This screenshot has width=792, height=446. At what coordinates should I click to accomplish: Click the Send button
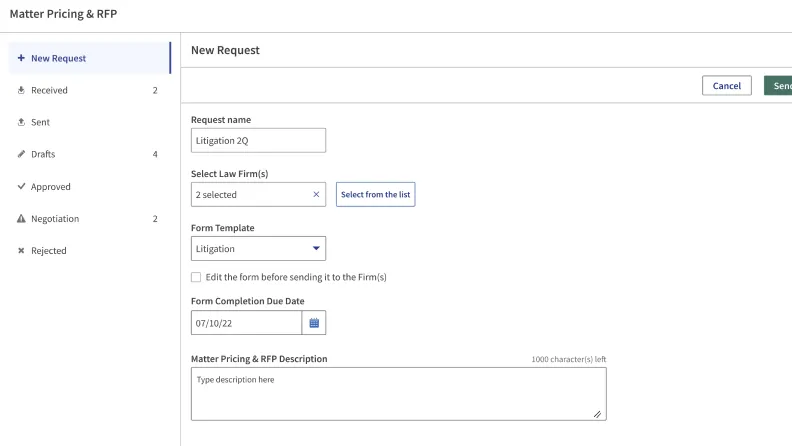pyautogui.click(x=779, y=86)
